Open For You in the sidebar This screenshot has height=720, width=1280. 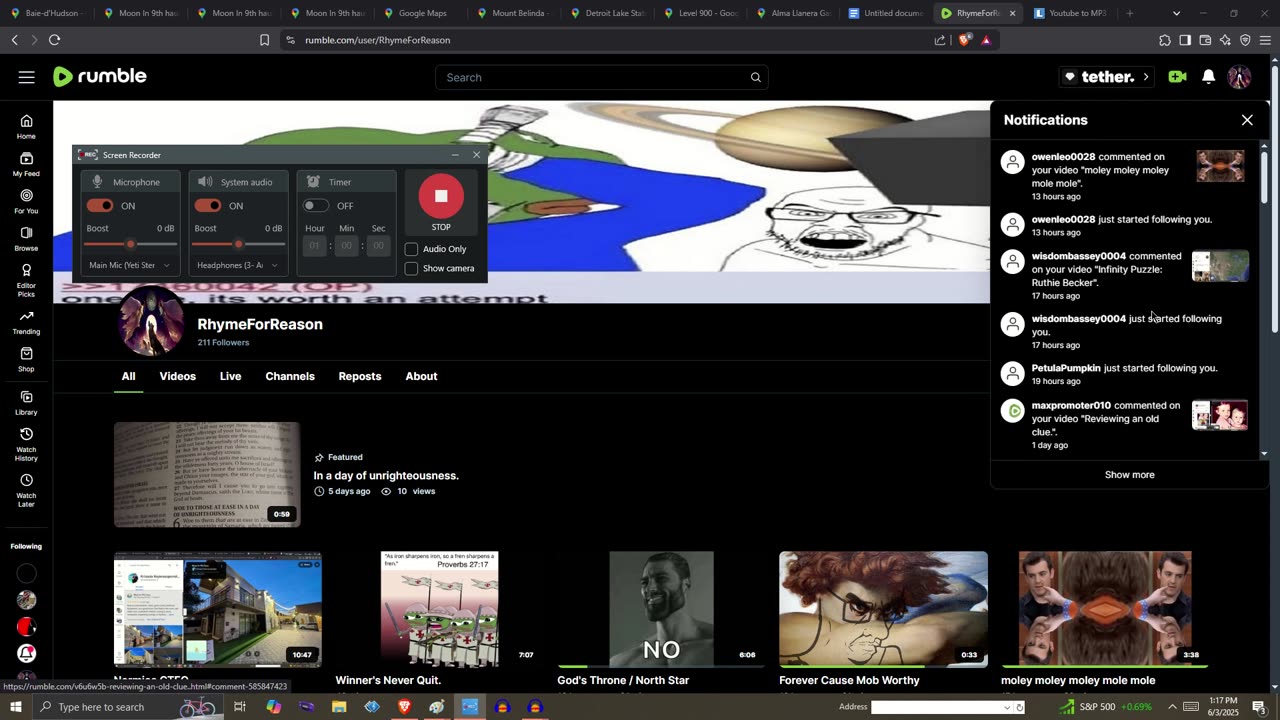26,202
